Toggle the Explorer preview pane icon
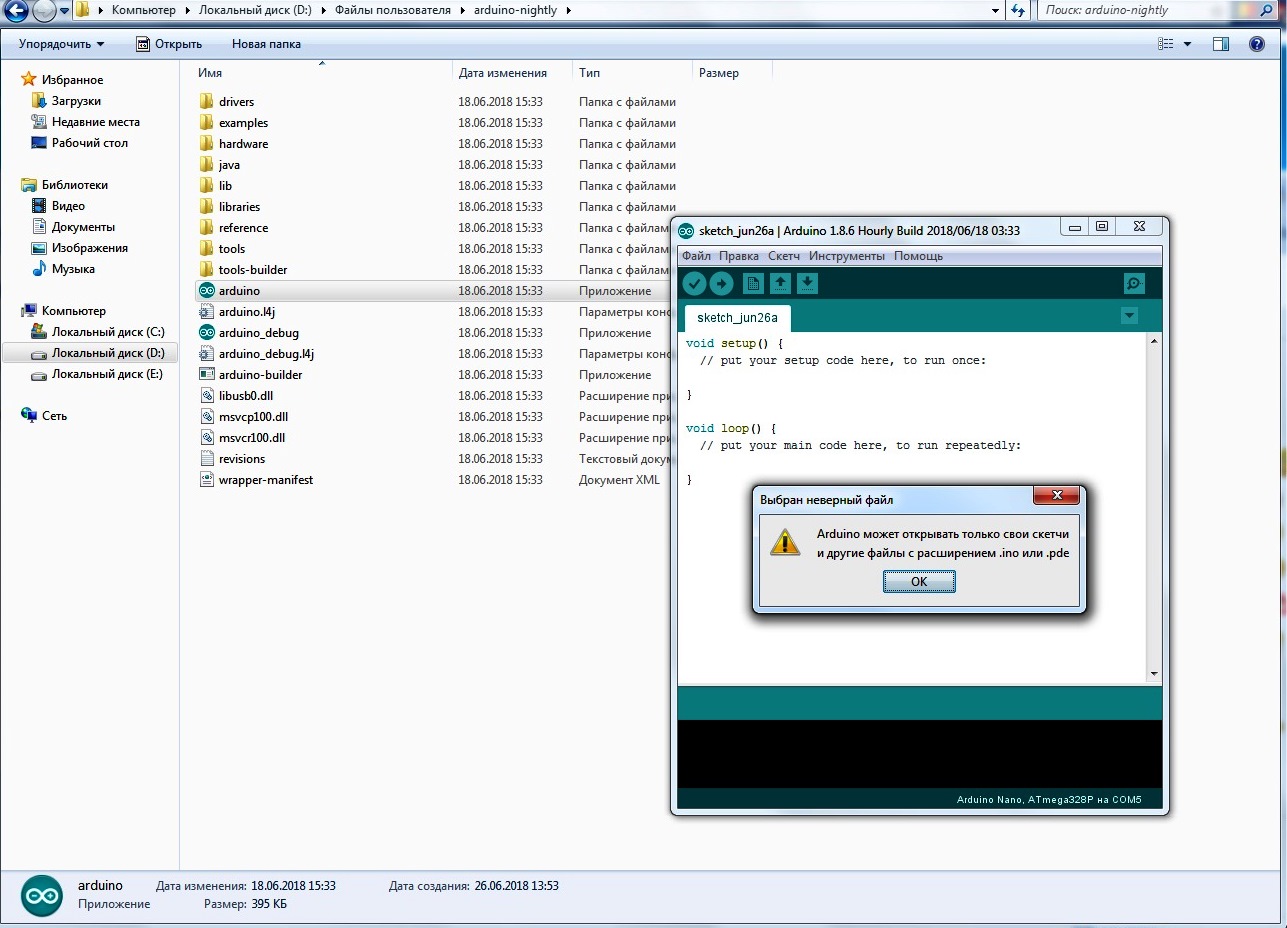The width and height of the screenshot is (1287, 928). 1221,44
